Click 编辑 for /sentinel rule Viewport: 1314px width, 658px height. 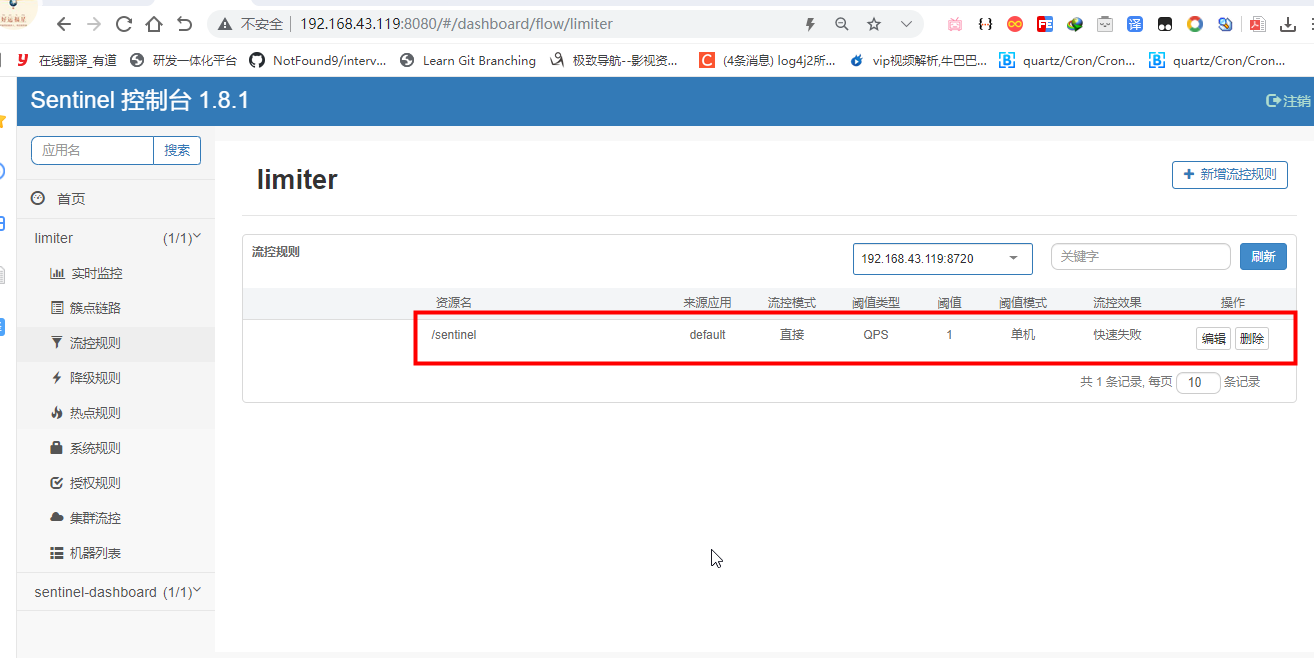tap(1213, 338)
